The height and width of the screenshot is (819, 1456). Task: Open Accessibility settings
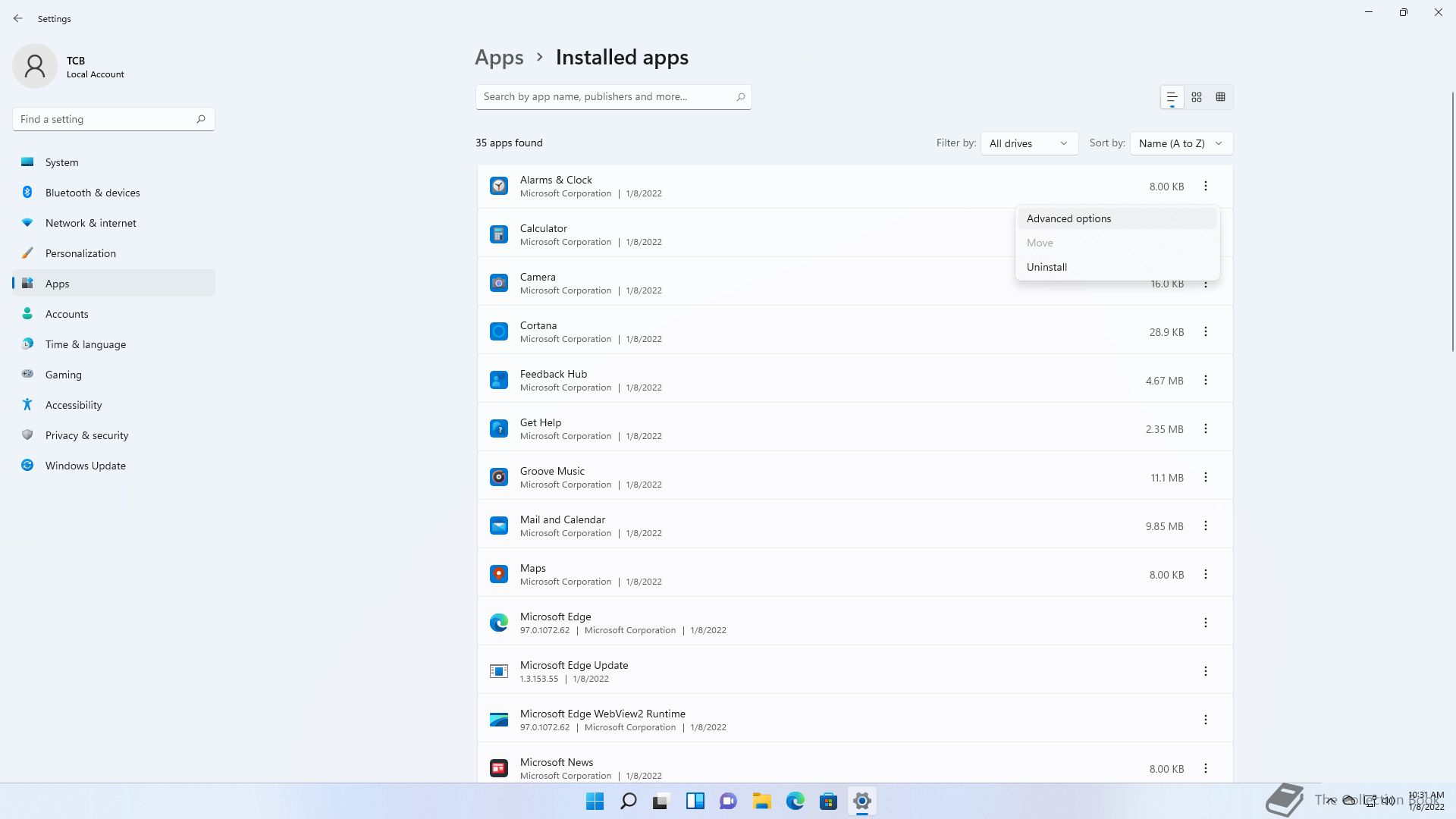[114, 405]
